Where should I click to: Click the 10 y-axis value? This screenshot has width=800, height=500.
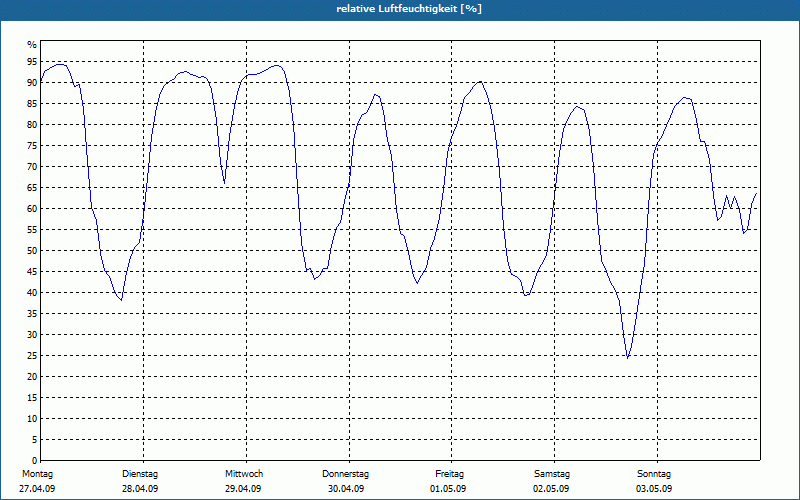pyautogui.click(x=32, y=419)
